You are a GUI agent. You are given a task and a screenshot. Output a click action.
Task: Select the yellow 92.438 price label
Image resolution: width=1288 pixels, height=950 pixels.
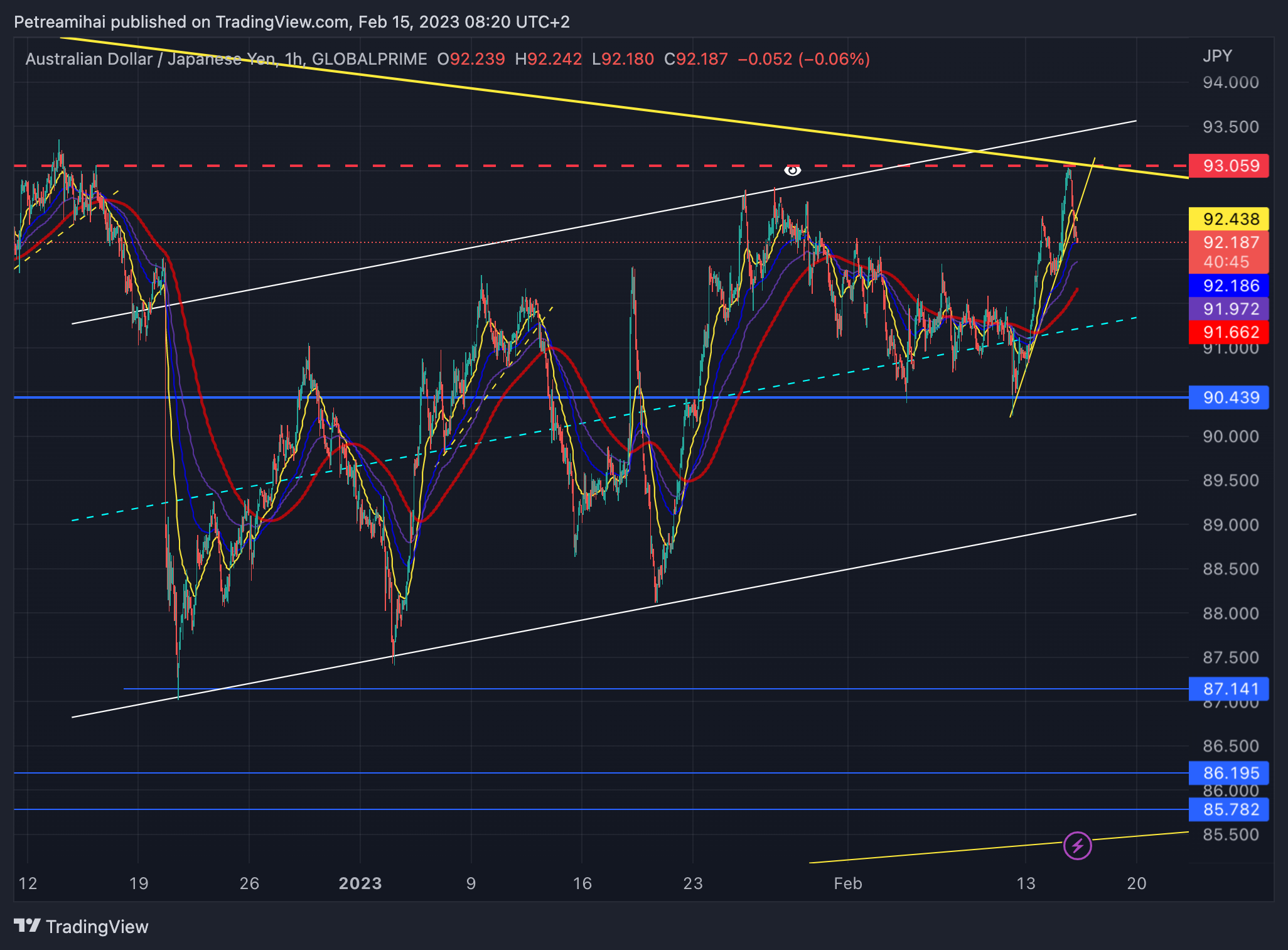1228,219
